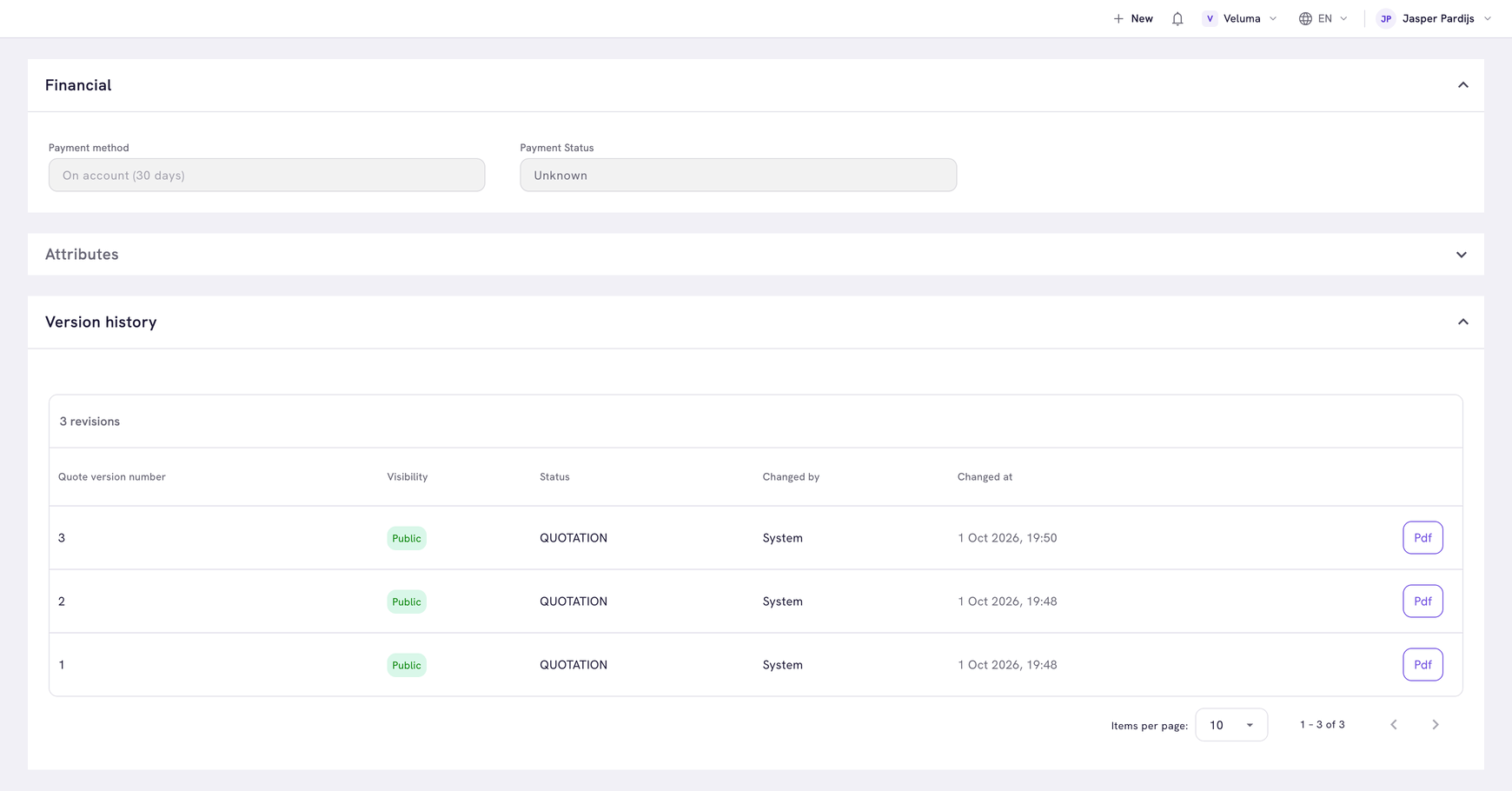Click the Public badge in version 3 row
This screenshot has height=791, width=1512.
[x=407, y=538]
